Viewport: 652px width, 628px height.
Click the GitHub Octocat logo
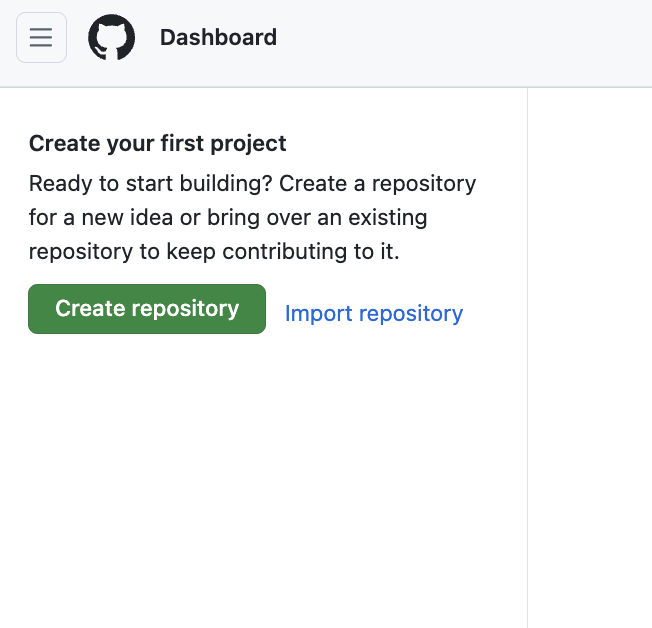pyautogui.click(x=111, y=38)
